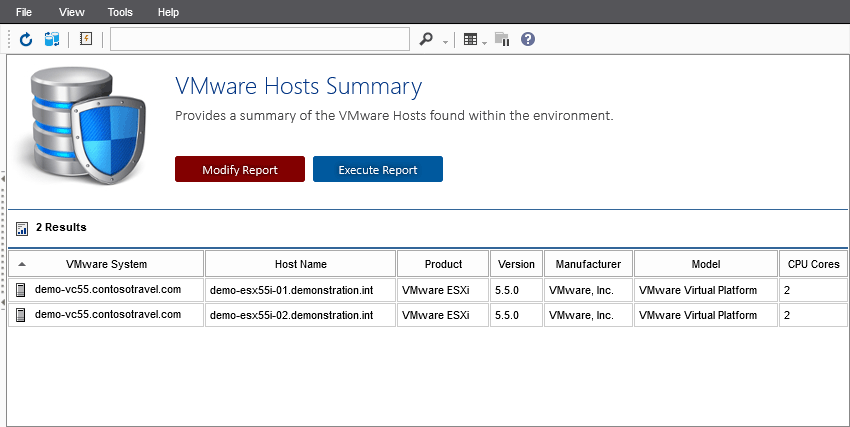Click the toolbar search input field

[x=260, y=39]
